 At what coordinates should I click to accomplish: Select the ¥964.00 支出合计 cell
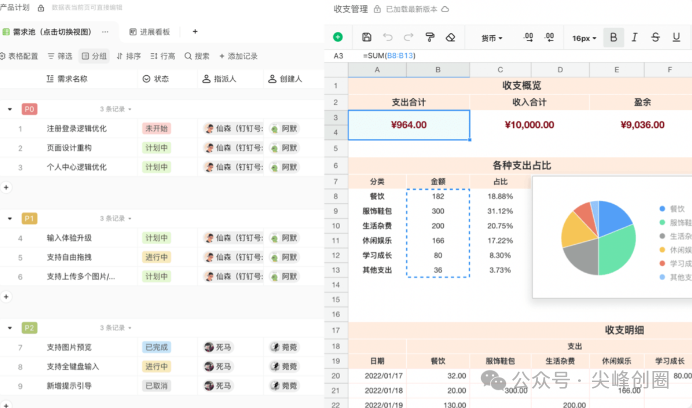pos(409,125)
